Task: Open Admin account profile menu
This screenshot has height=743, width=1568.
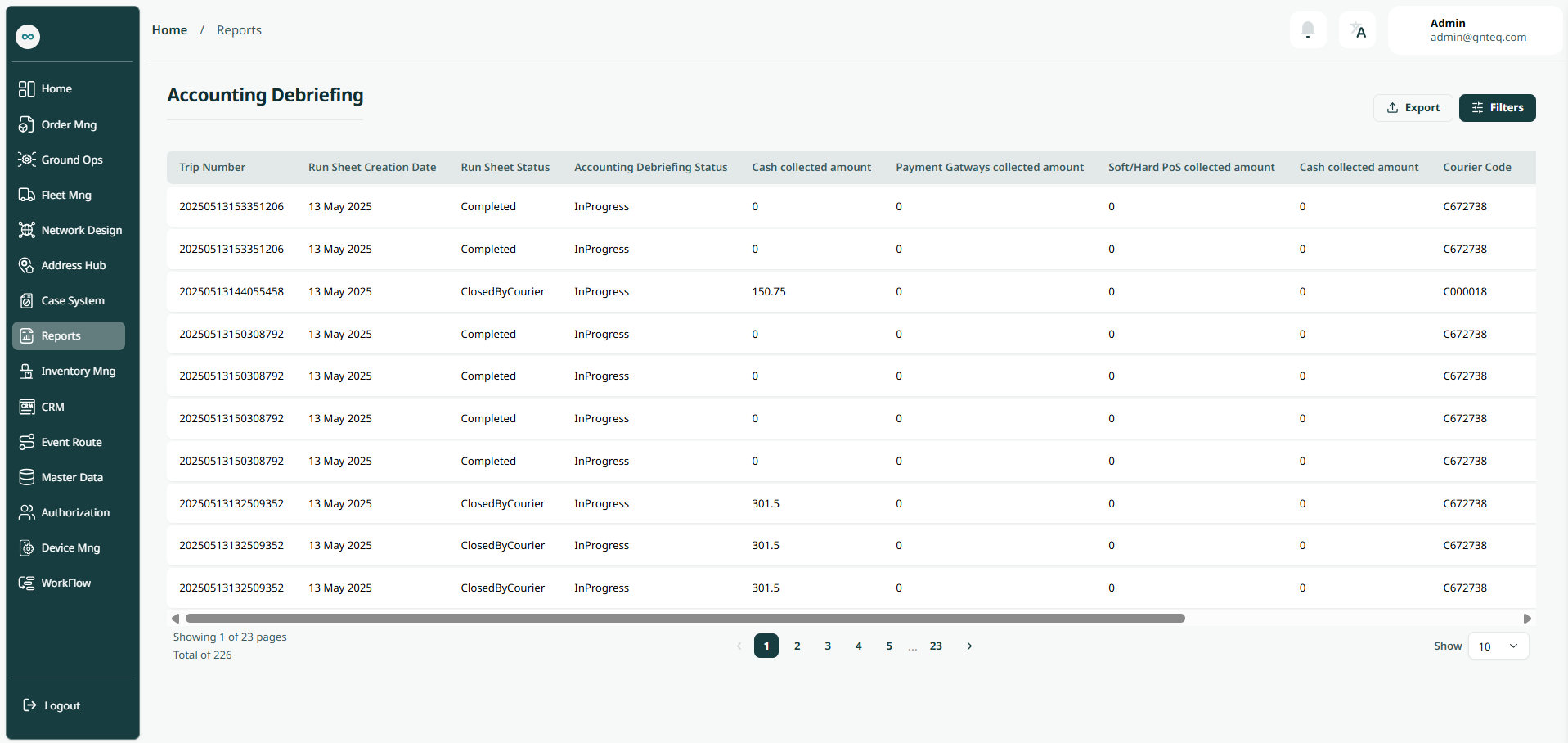Action: 1476,30
